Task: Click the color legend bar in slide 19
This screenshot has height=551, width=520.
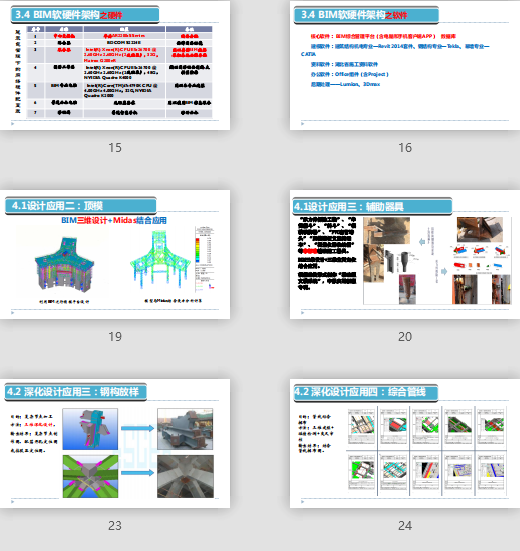Action: click(197, 250)
